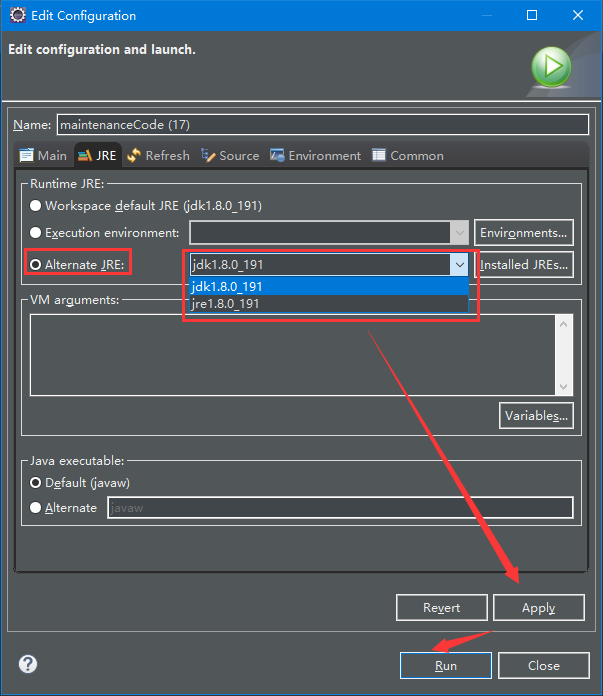Click VM arguments scrollbar up arrow
Screen dimensions: 603x696
pyautogui.click(x=563, y=324)
